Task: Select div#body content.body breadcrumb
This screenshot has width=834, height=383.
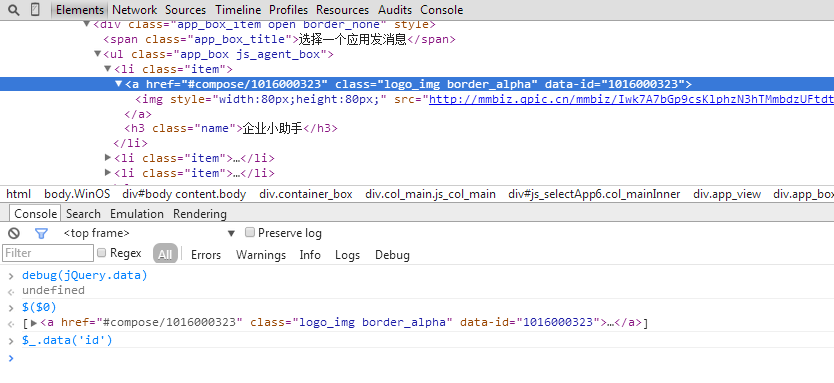Action: tap(184, 194)
